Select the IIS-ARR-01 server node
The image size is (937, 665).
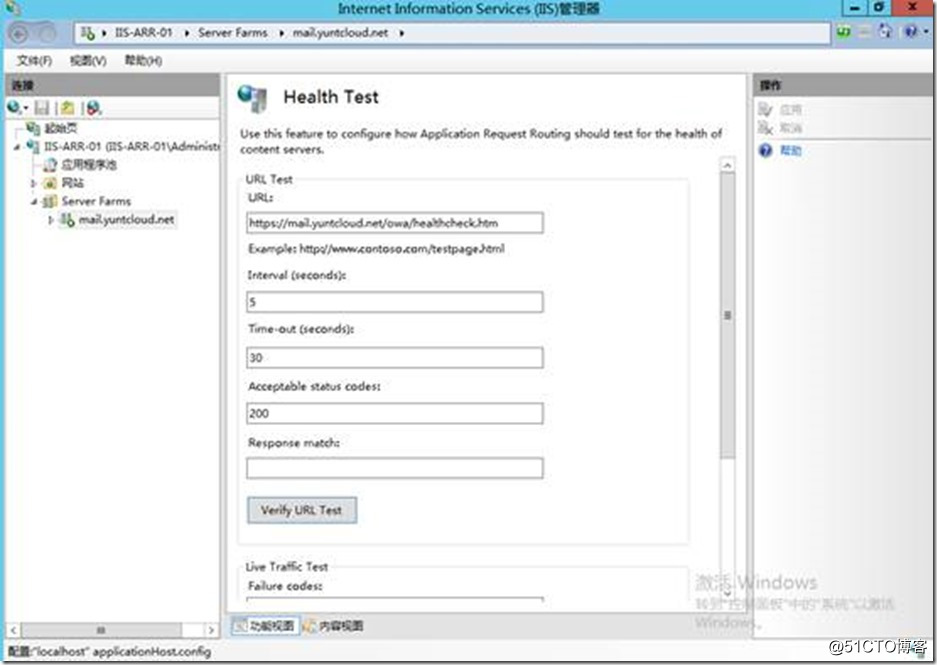click(x=131, y=146)
